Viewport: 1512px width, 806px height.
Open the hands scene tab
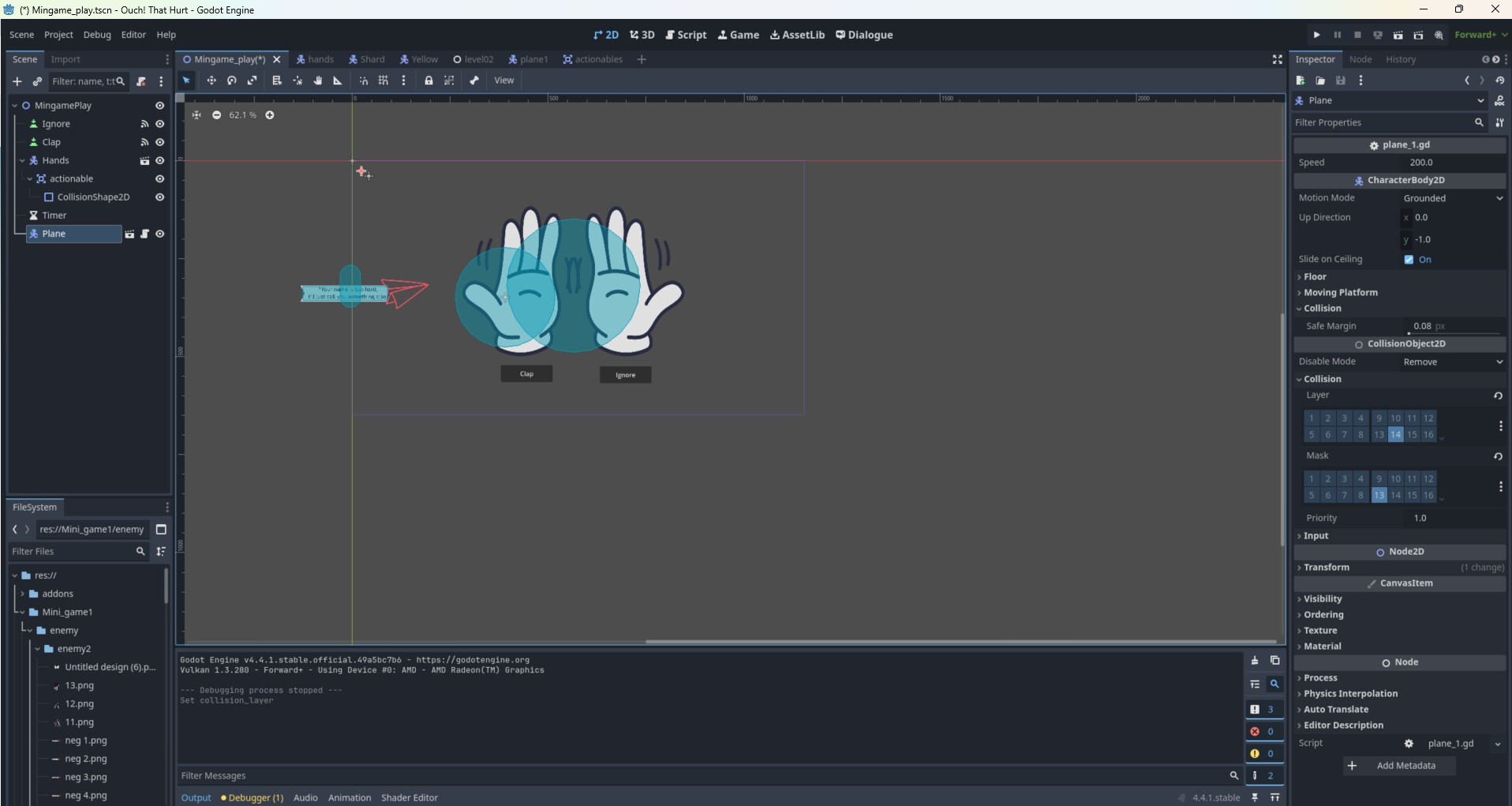pyautogui.click(x=315, y=59)
